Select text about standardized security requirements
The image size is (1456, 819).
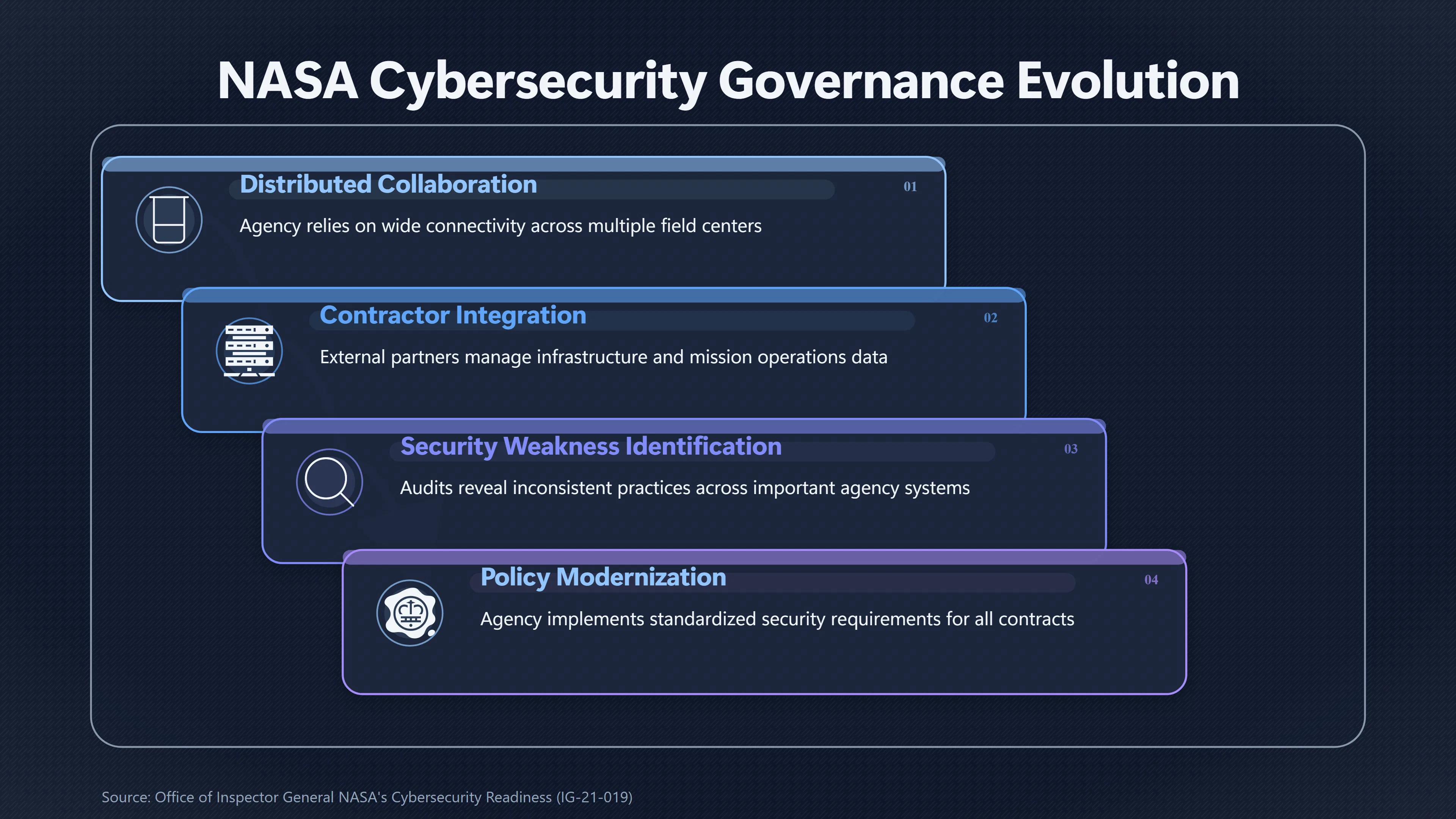(x=777, y=620)
